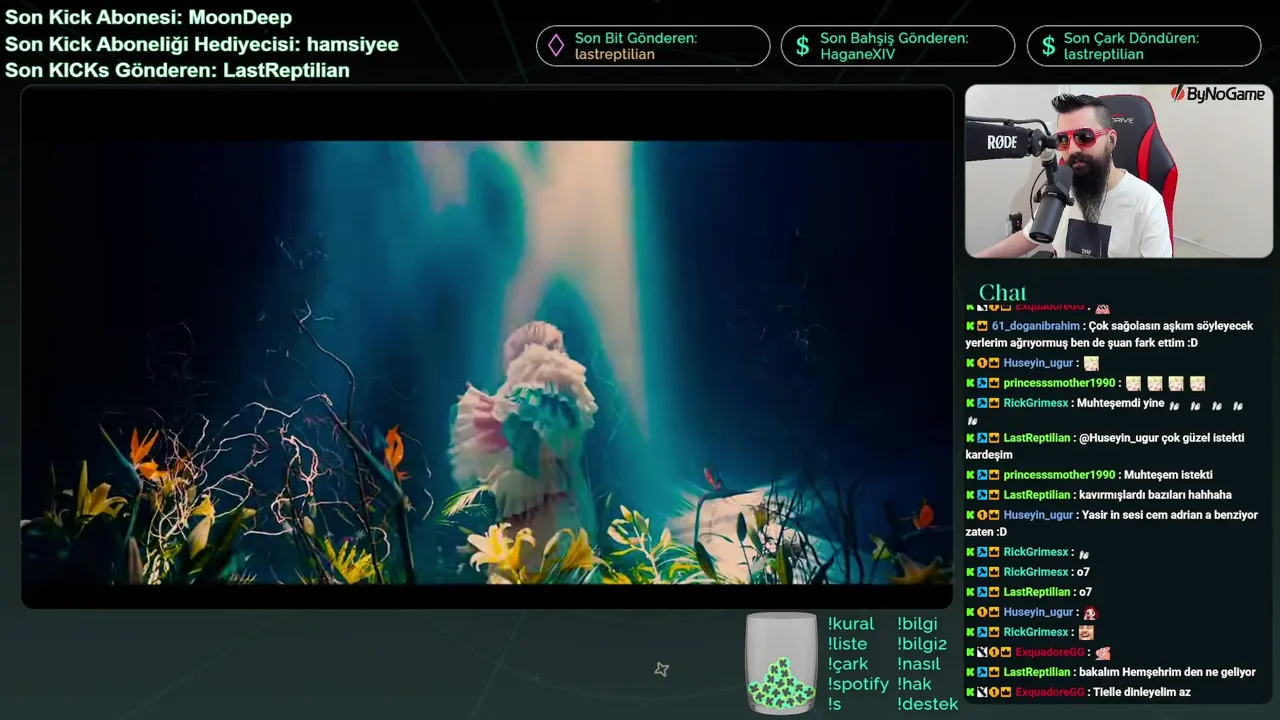This screenshot has height=720, width=1280.
Task: Click the Son Çark Döndüren pill
Action: pyautogui.click(x=1144, y=46)
